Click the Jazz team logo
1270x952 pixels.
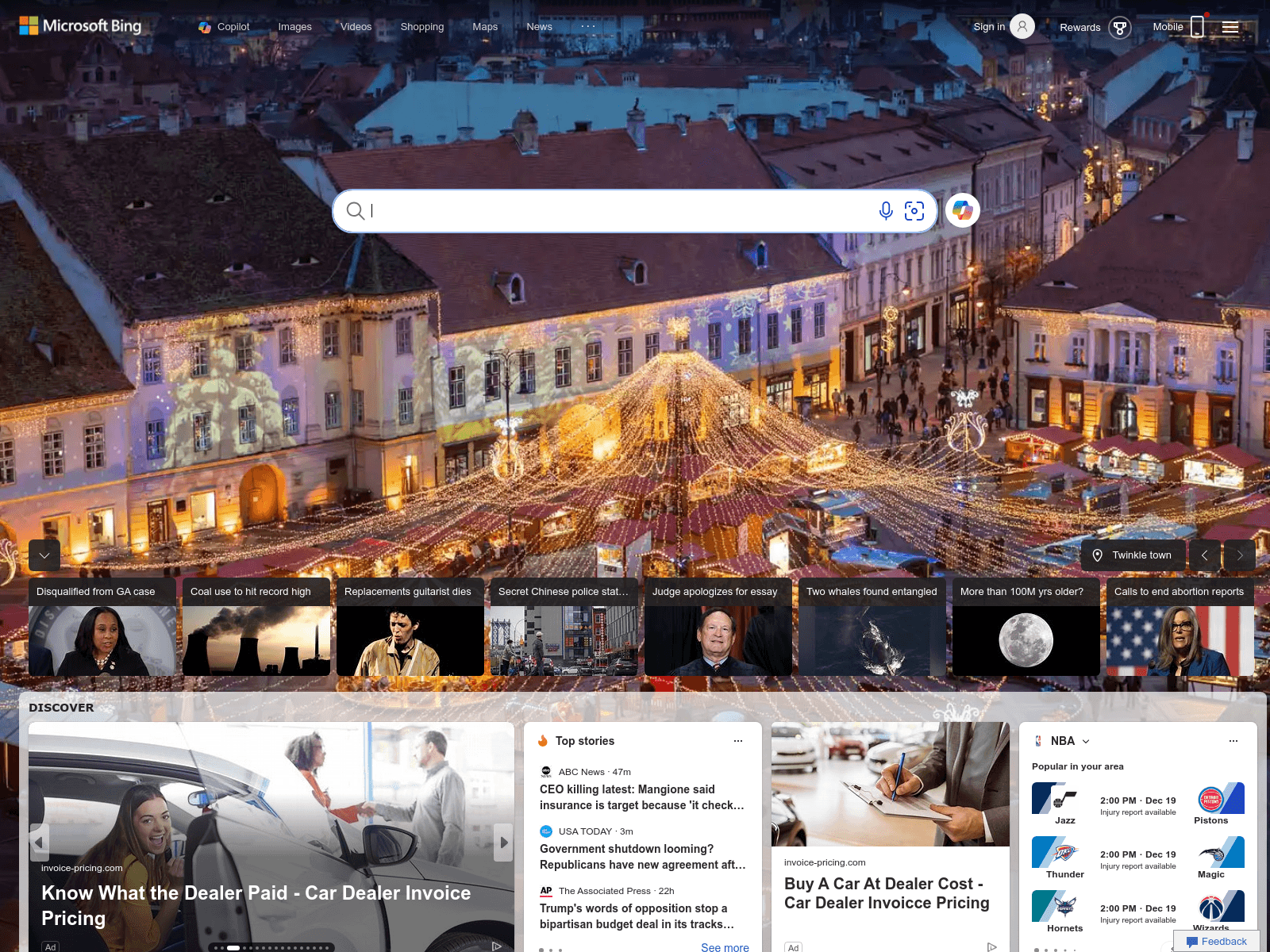1064,798
